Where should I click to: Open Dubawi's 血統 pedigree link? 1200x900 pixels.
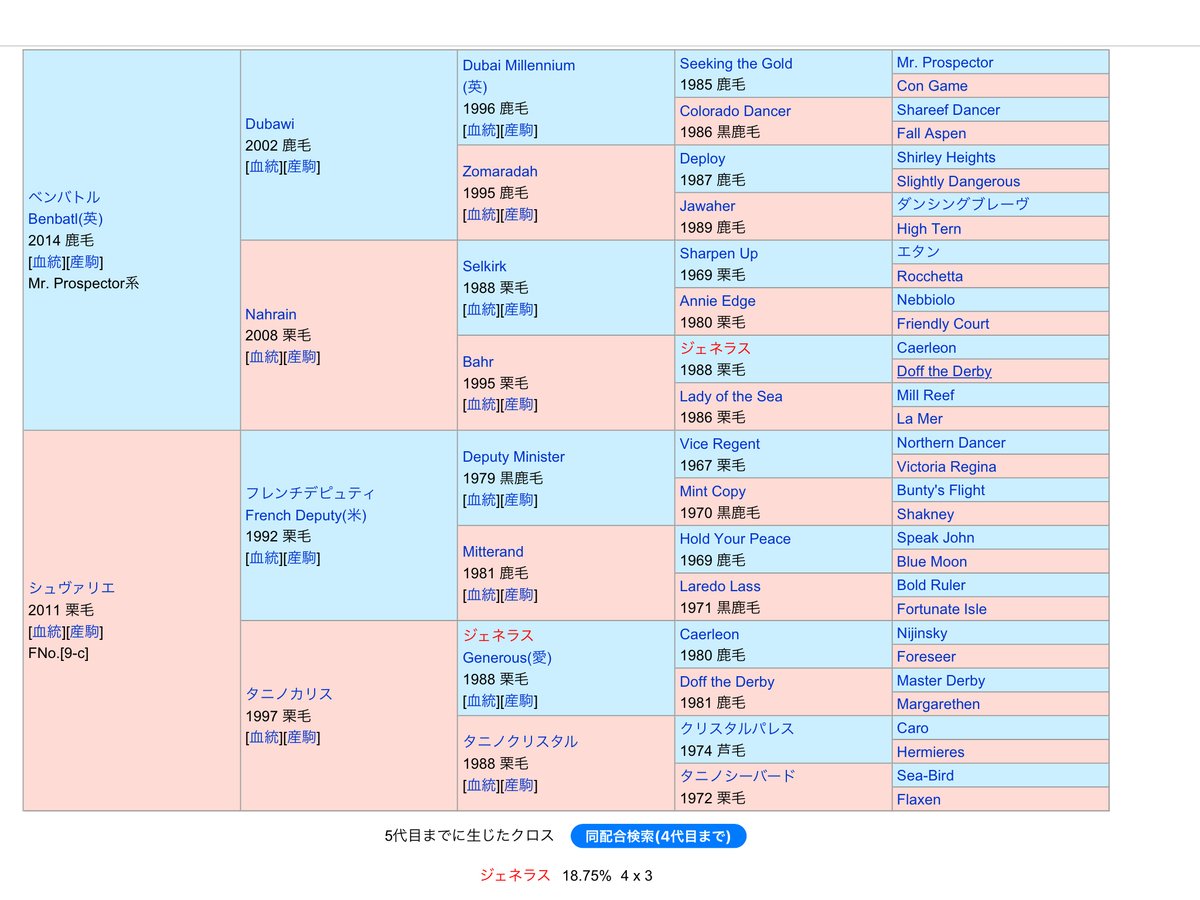coord(264,168)
